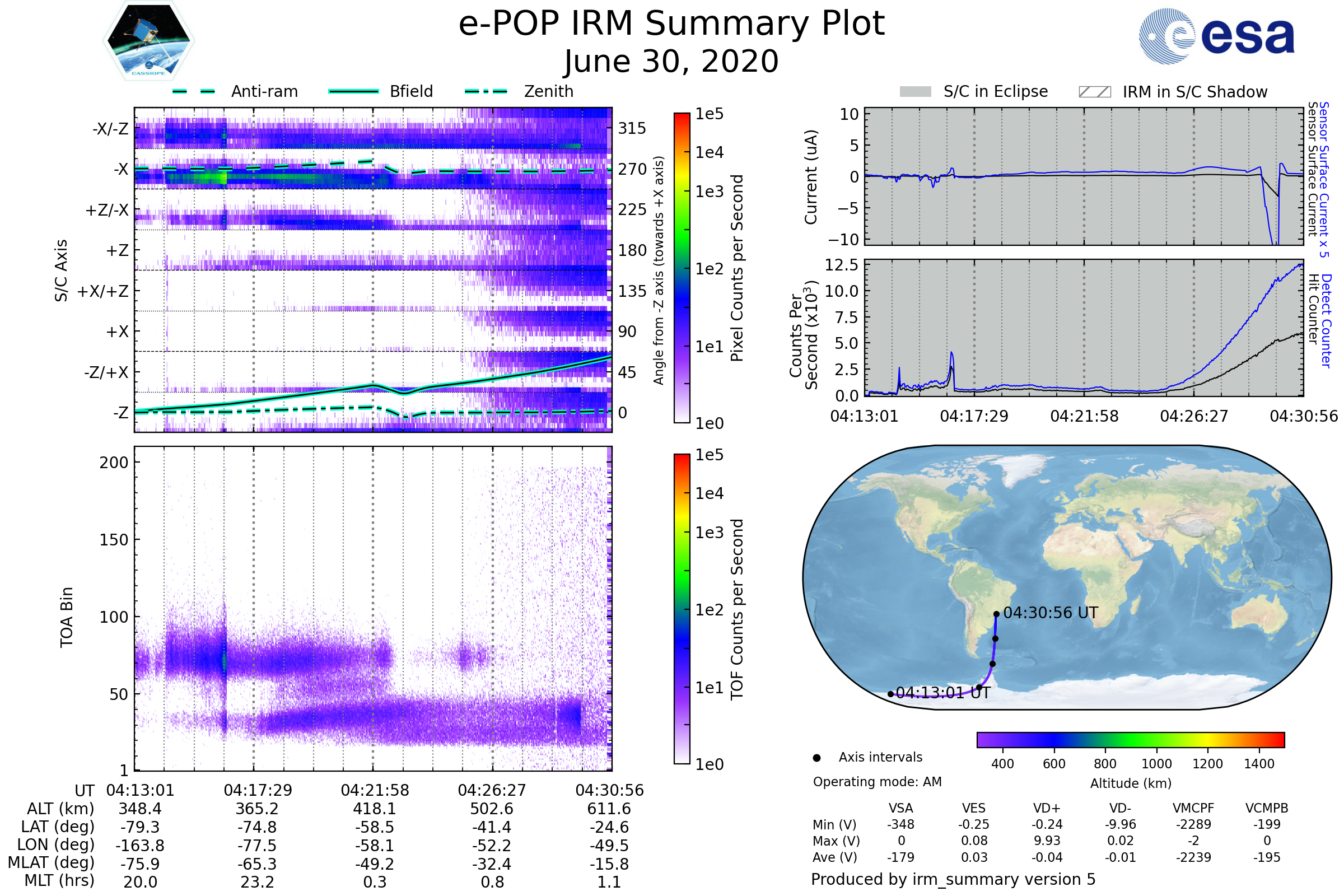Click the -X axis row label

[121, 170]
